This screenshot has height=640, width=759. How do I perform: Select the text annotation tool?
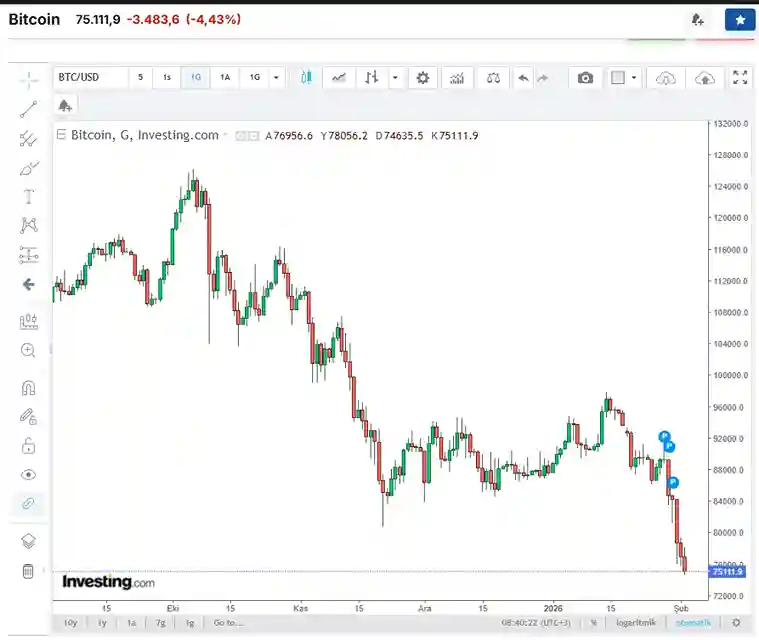tap(29, 197)
